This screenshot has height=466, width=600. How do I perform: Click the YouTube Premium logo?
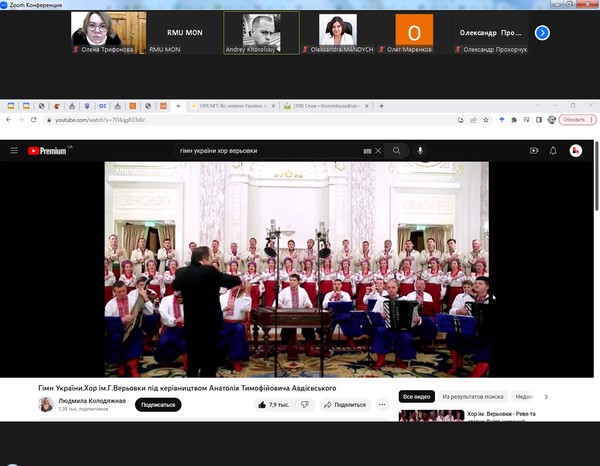pos(46,151)
